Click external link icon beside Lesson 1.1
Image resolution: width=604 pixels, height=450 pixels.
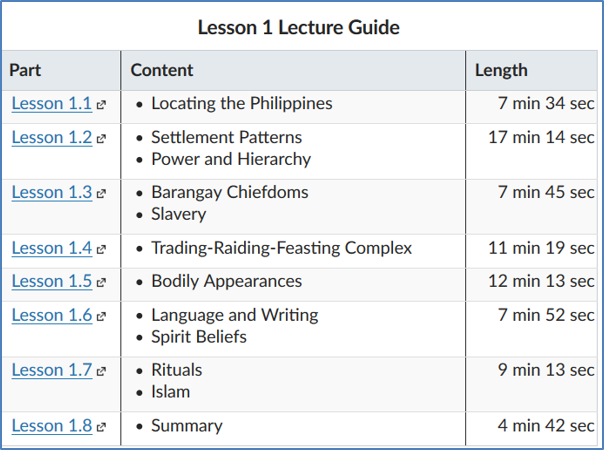102,105
